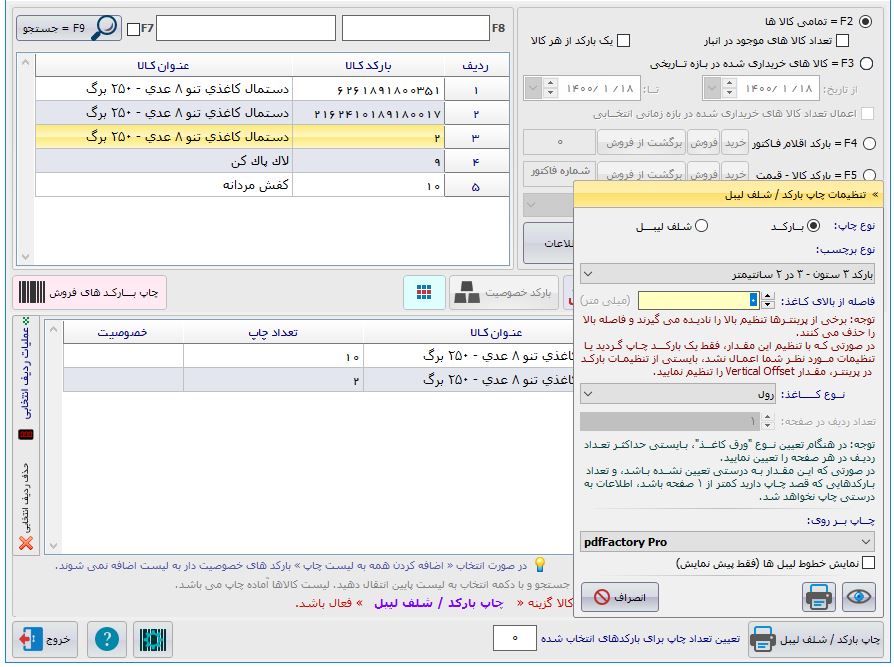Click the barcode scan icon at bottom
The width and height of the screenshot is (894, 667).
click(x=152, y=638)
